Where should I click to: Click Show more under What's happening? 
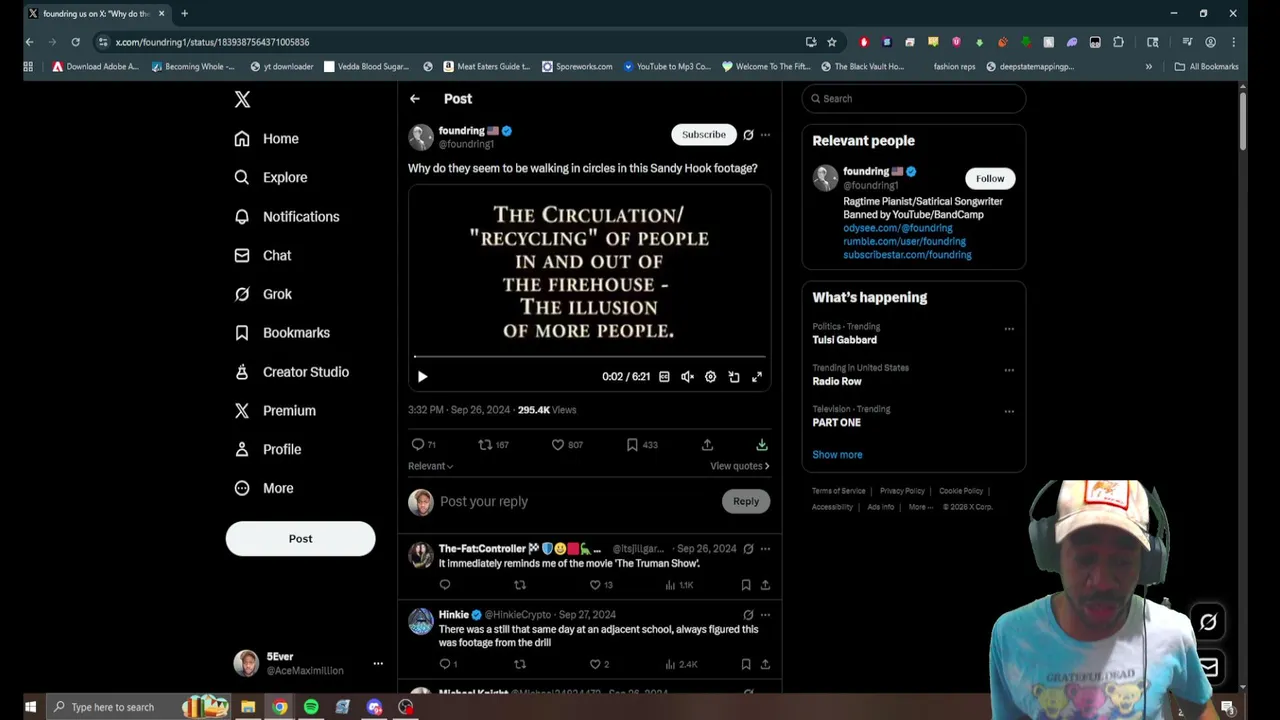point(837,455)
